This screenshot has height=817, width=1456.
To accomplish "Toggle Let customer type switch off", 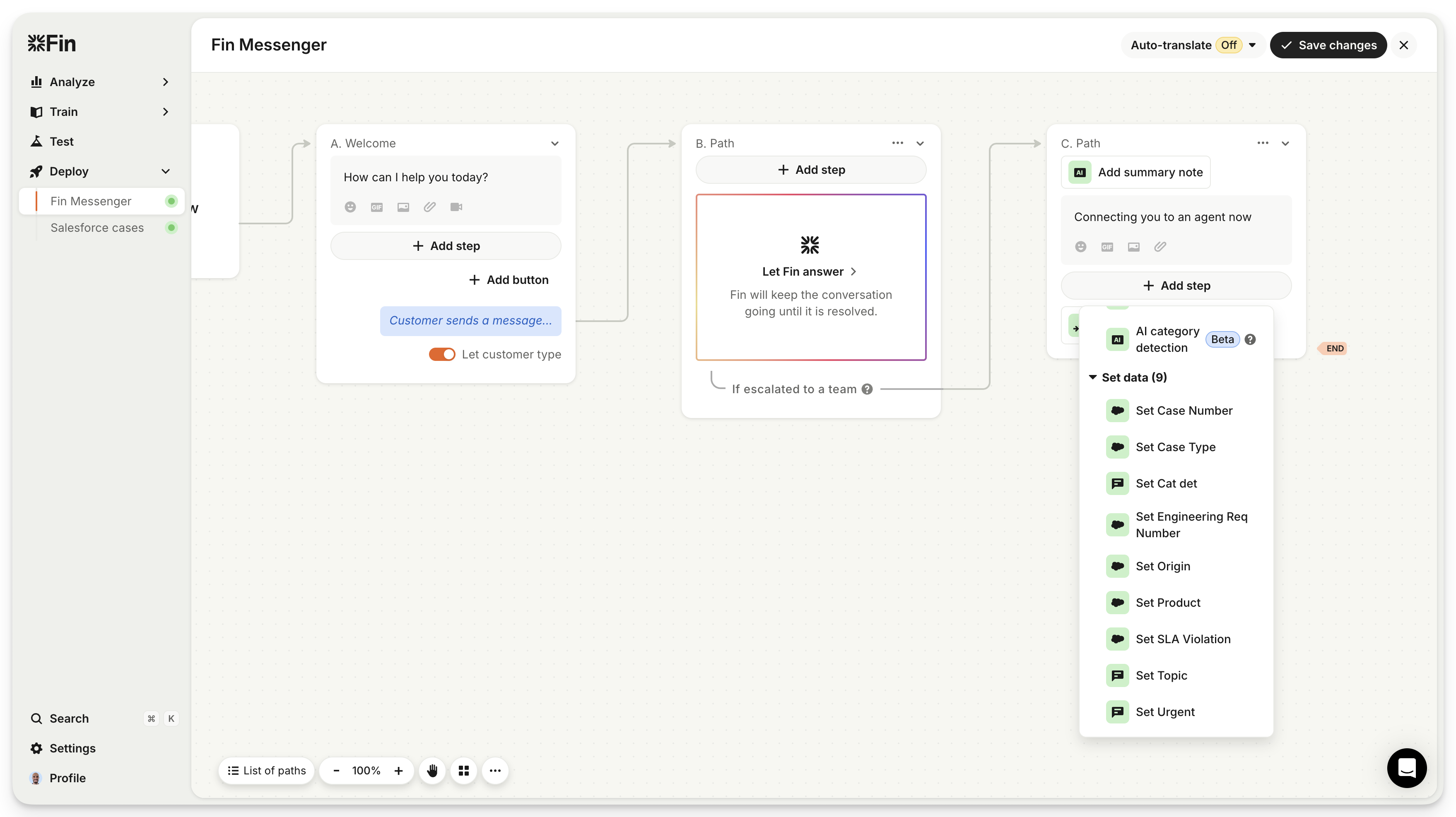I will point(442,354).
